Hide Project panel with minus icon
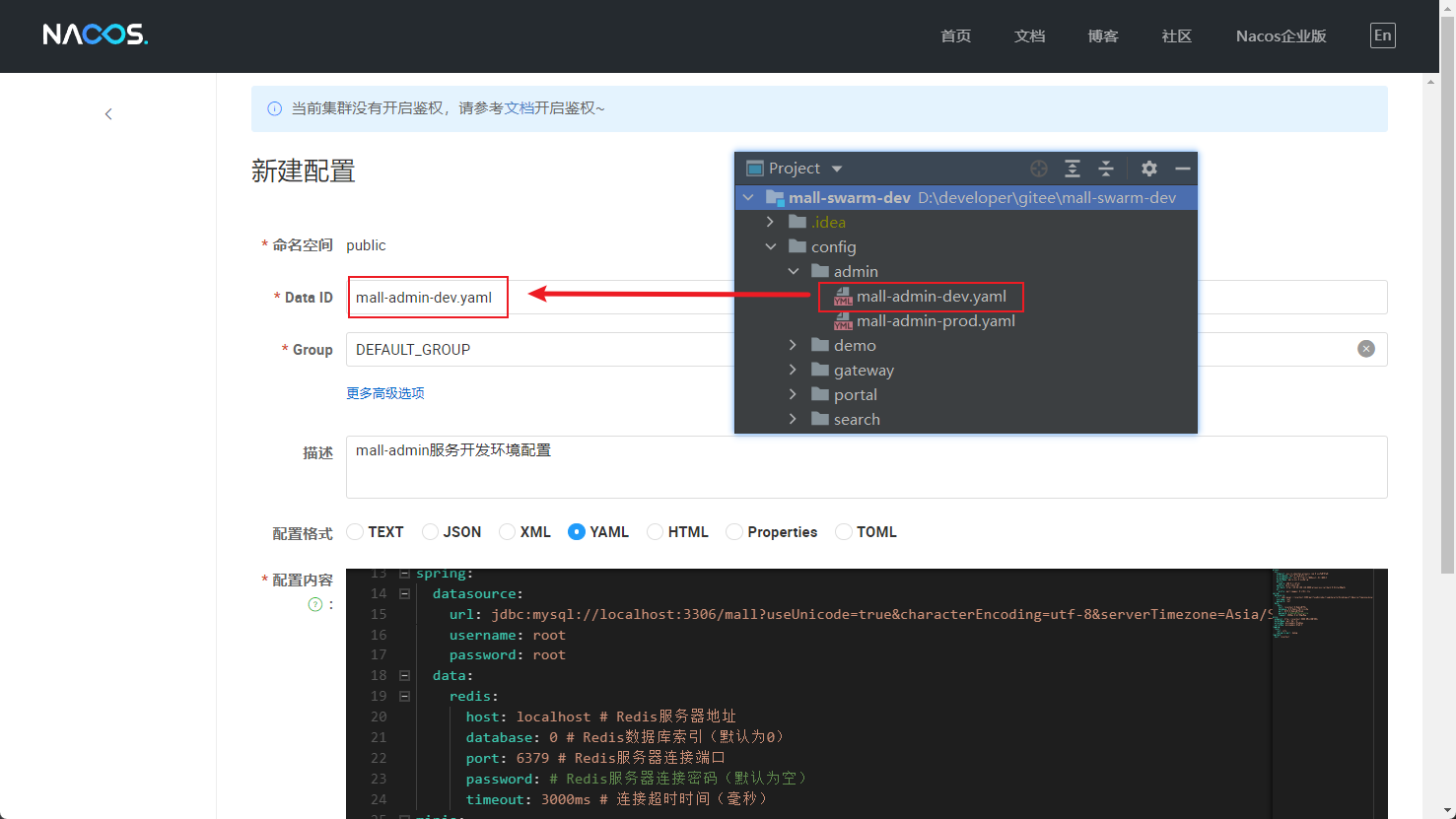 pyautogui.click(x=1183, y=169)
